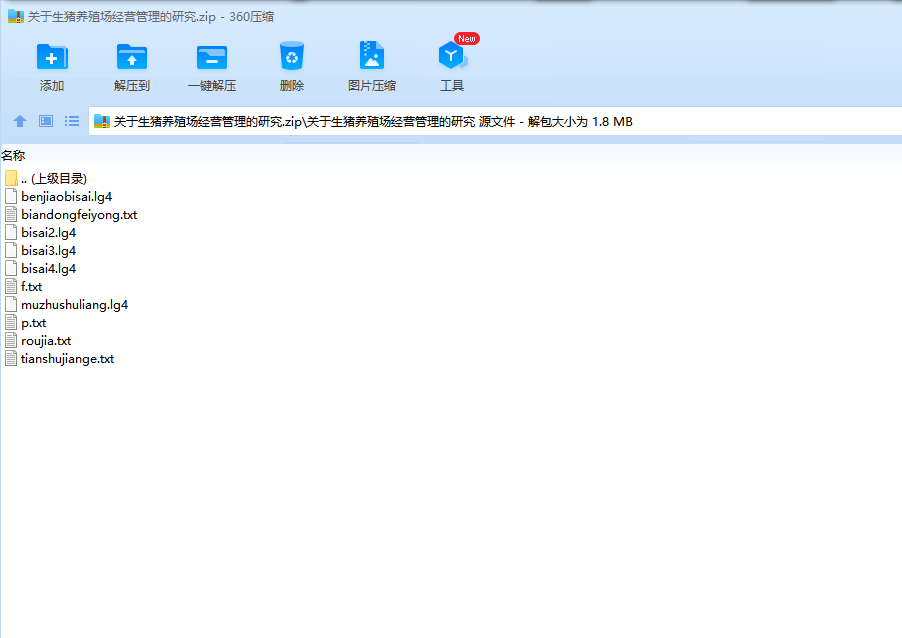This screenshot has height=638, width=902.
Task: Select file bisai2.lg4
Action: click(x=41, y=232)
